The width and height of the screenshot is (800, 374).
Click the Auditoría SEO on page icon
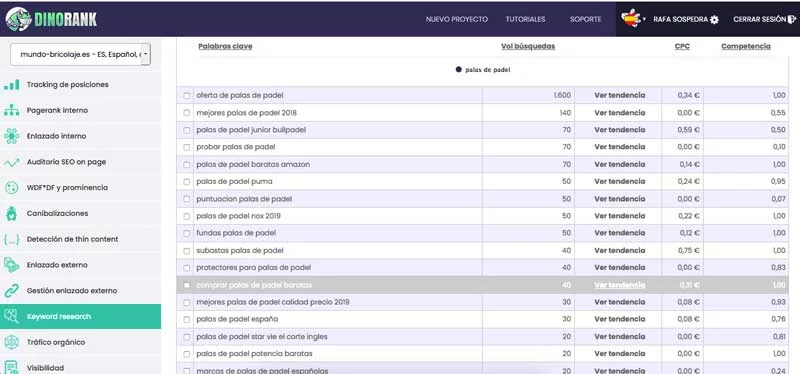click(x=11, y=162)
